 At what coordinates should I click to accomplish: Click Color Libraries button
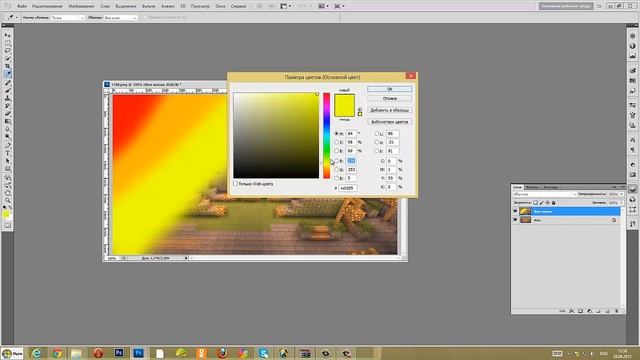point(389,122)
